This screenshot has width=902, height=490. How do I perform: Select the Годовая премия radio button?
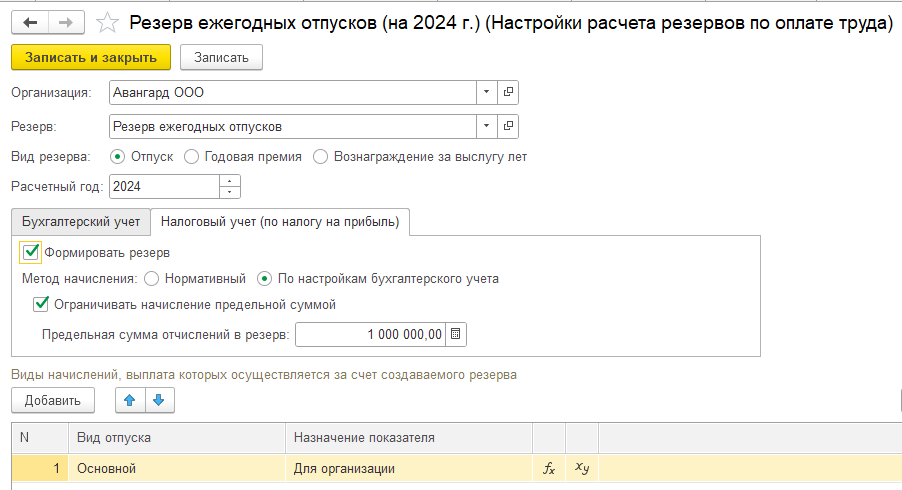tap(192, 156)
